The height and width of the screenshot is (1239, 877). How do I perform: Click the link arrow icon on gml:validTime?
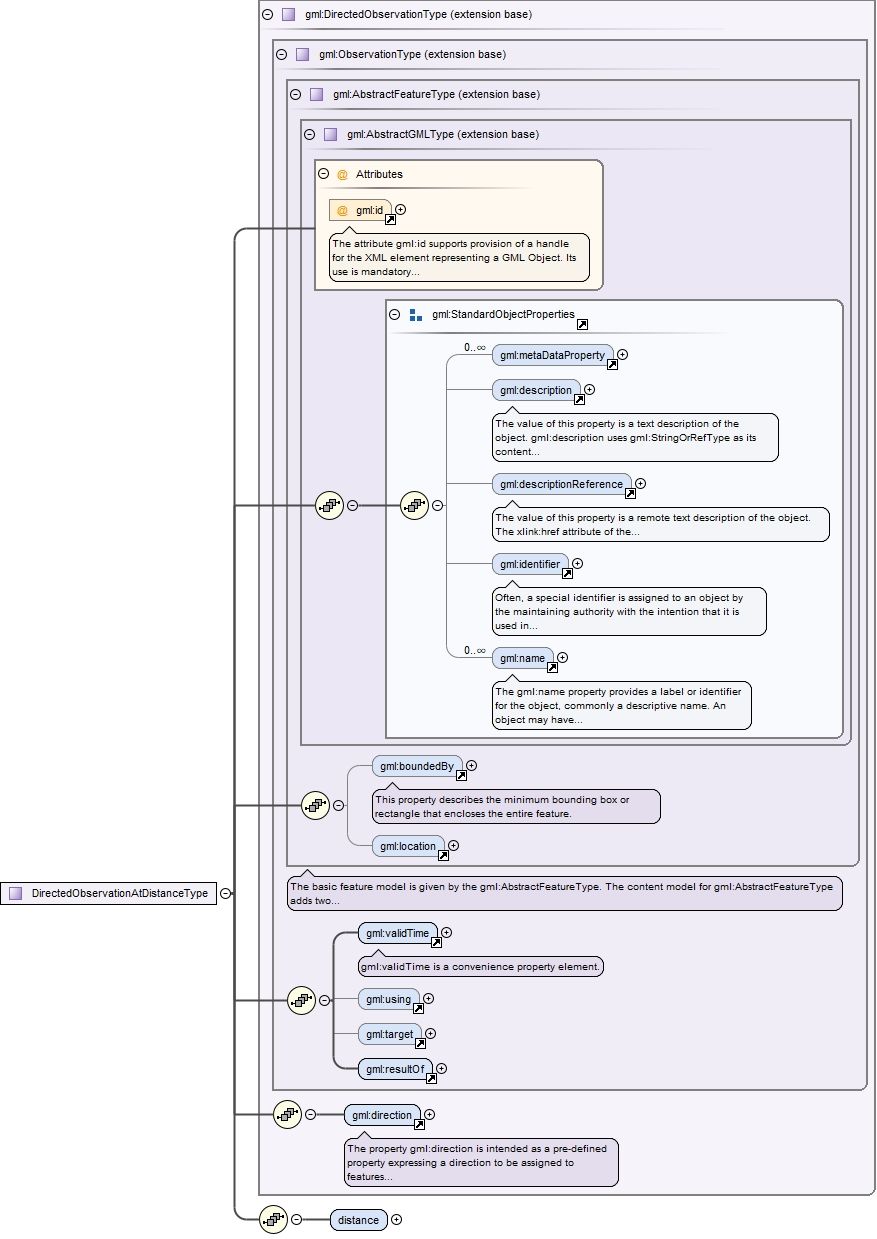point(435,942)
